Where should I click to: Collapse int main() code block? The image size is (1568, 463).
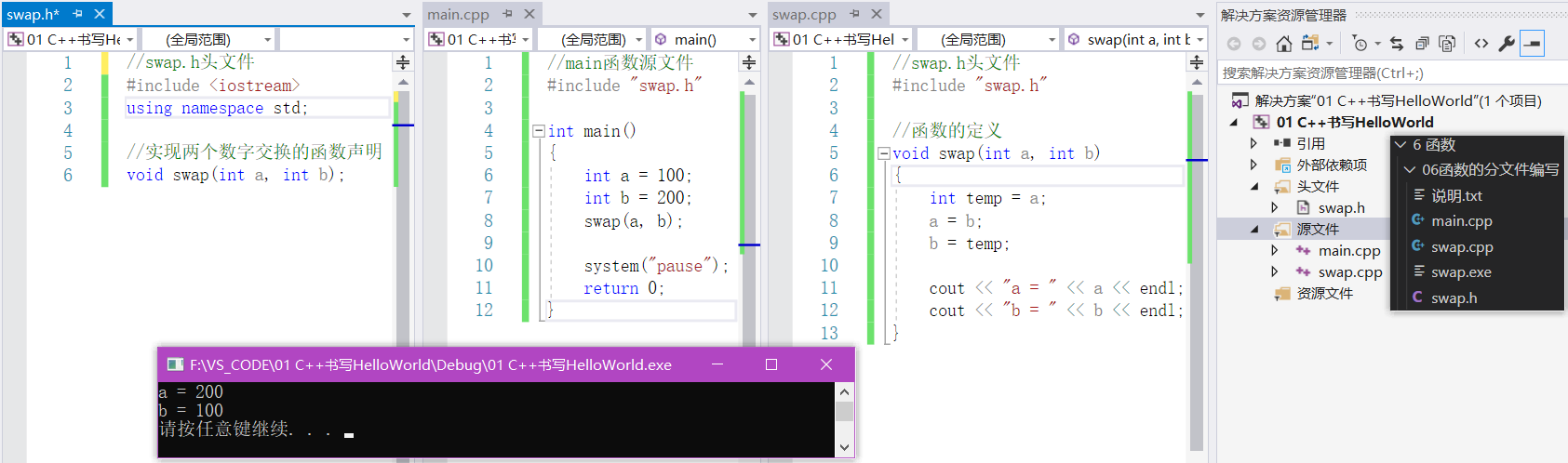pyautogui.click(x=538, y=131)
